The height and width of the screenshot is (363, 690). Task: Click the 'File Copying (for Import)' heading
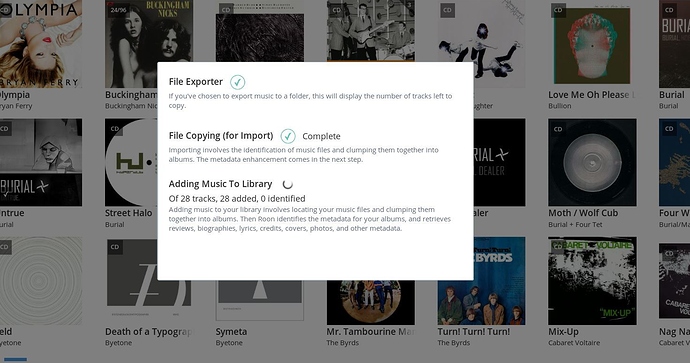(221, 136)
